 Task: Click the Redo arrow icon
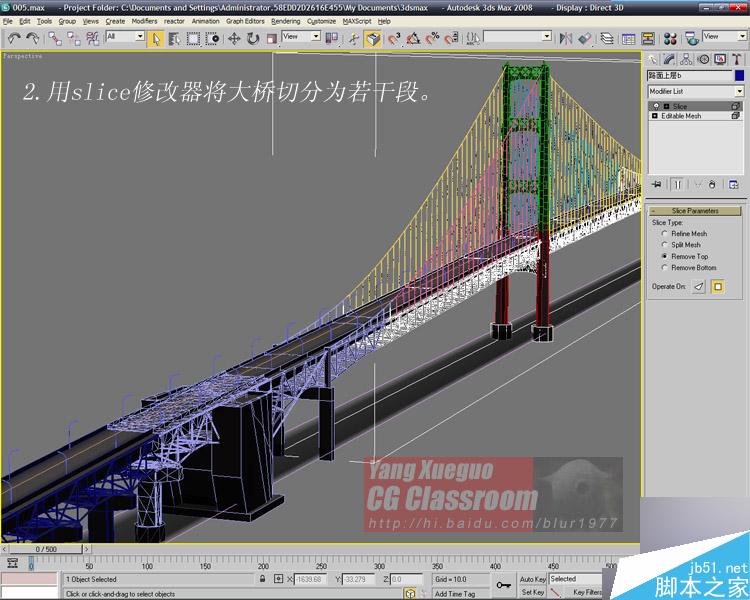33,38
